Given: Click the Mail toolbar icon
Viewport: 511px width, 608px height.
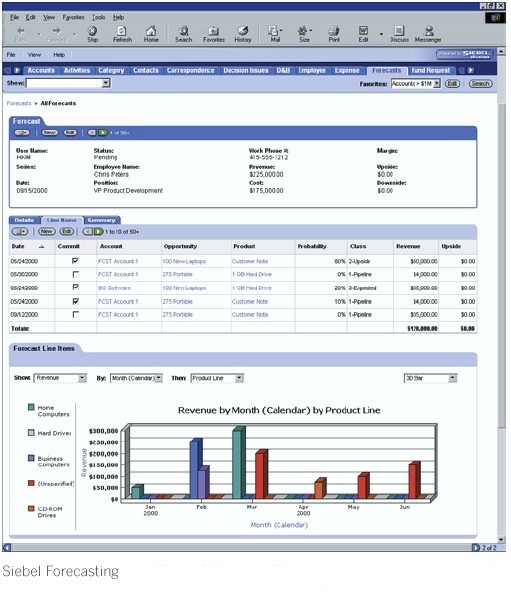Looking at the screenshot, I should [274, 31].
